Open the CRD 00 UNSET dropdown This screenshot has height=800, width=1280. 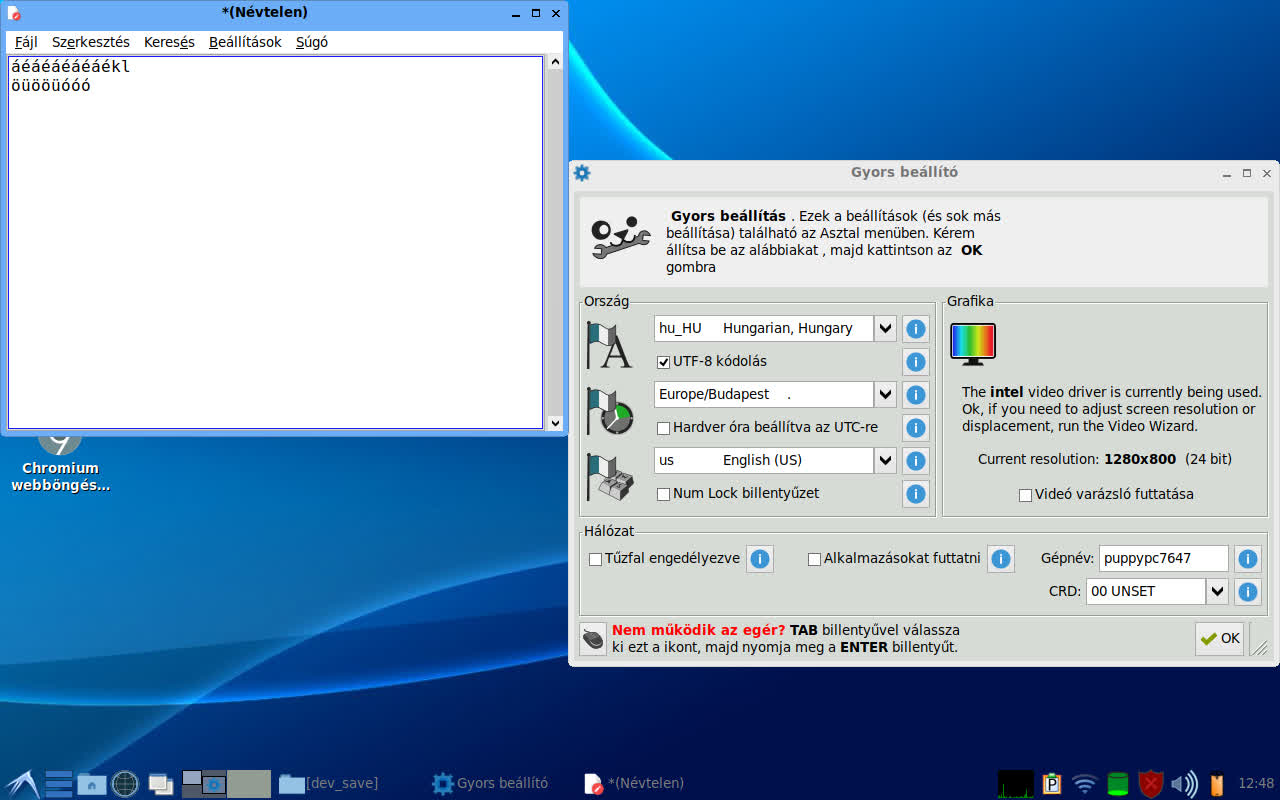1217,592
